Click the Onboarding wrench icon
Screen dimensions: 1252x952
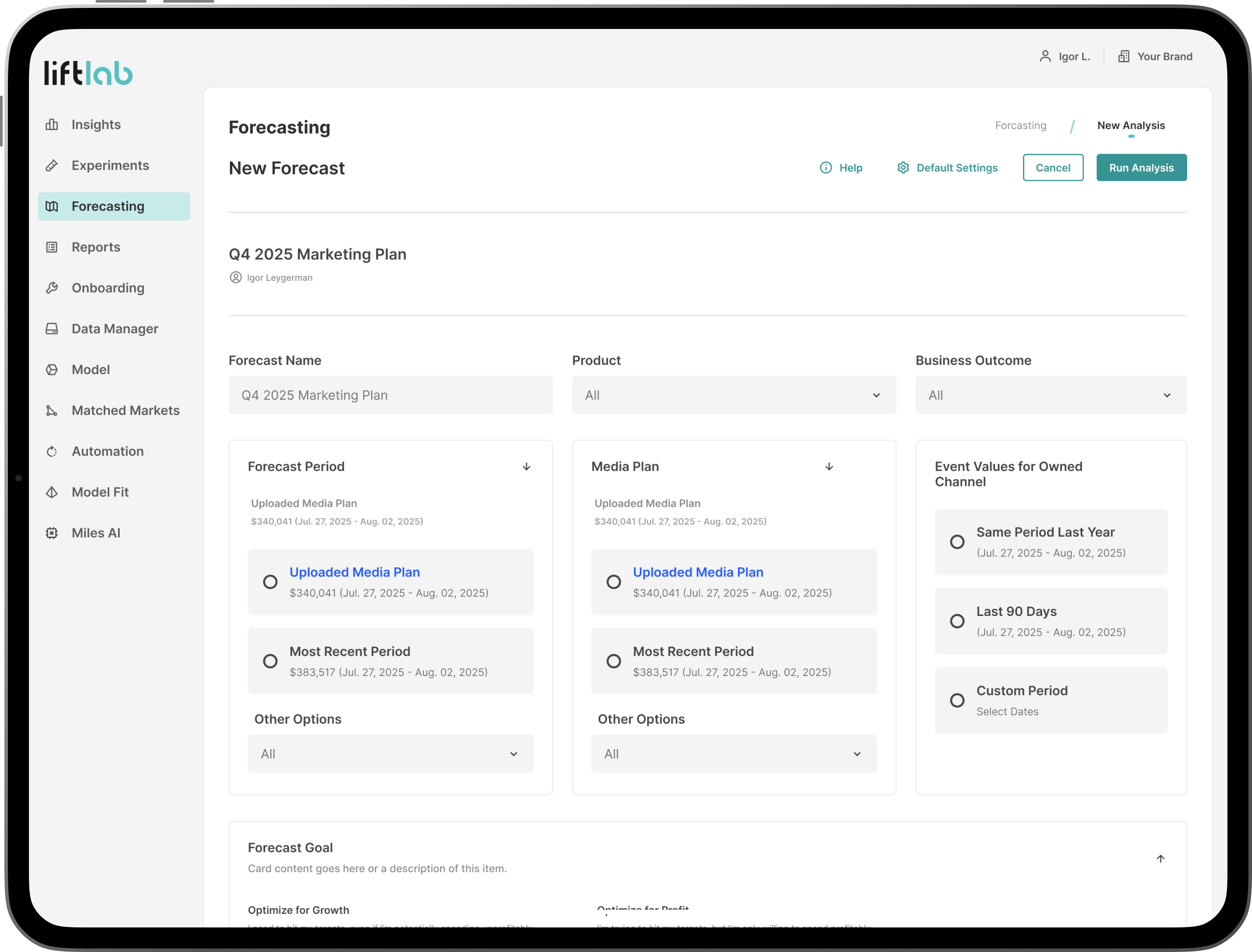[x=52, y=288]
